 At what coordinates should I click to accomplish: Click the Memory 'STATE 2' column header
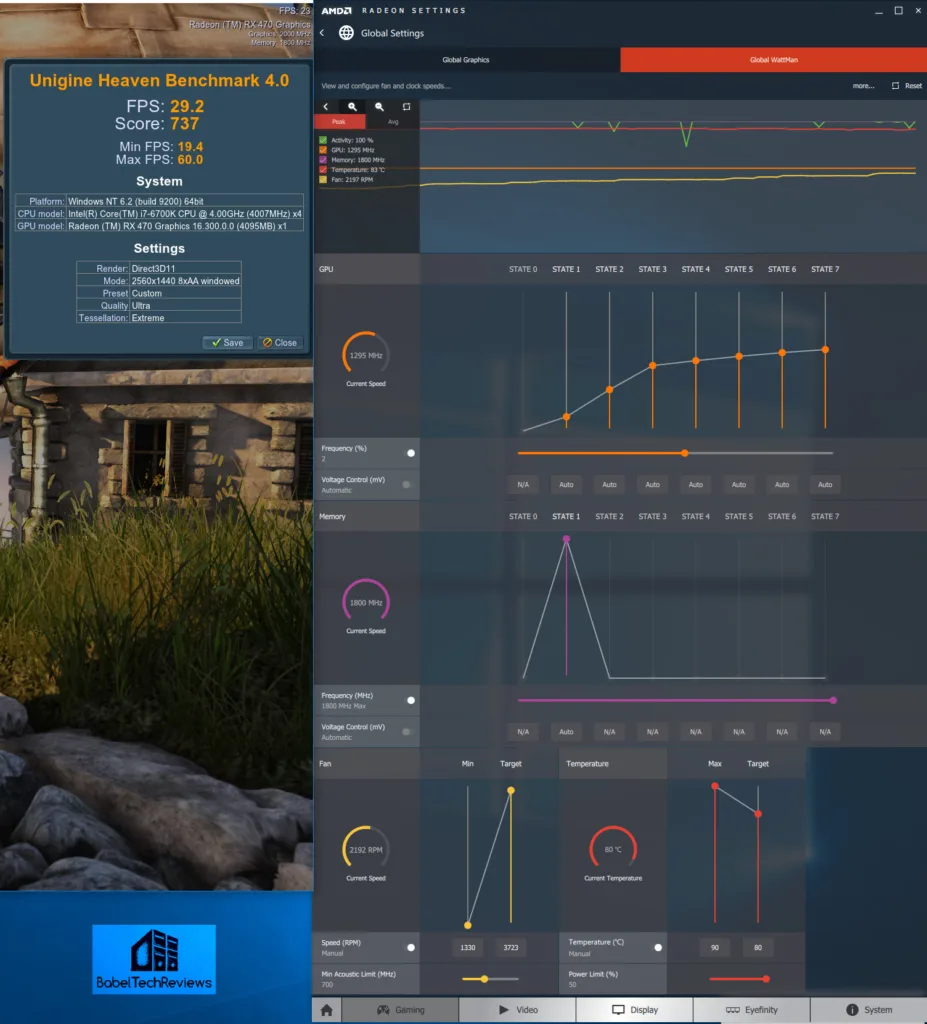tap(610, 517)
